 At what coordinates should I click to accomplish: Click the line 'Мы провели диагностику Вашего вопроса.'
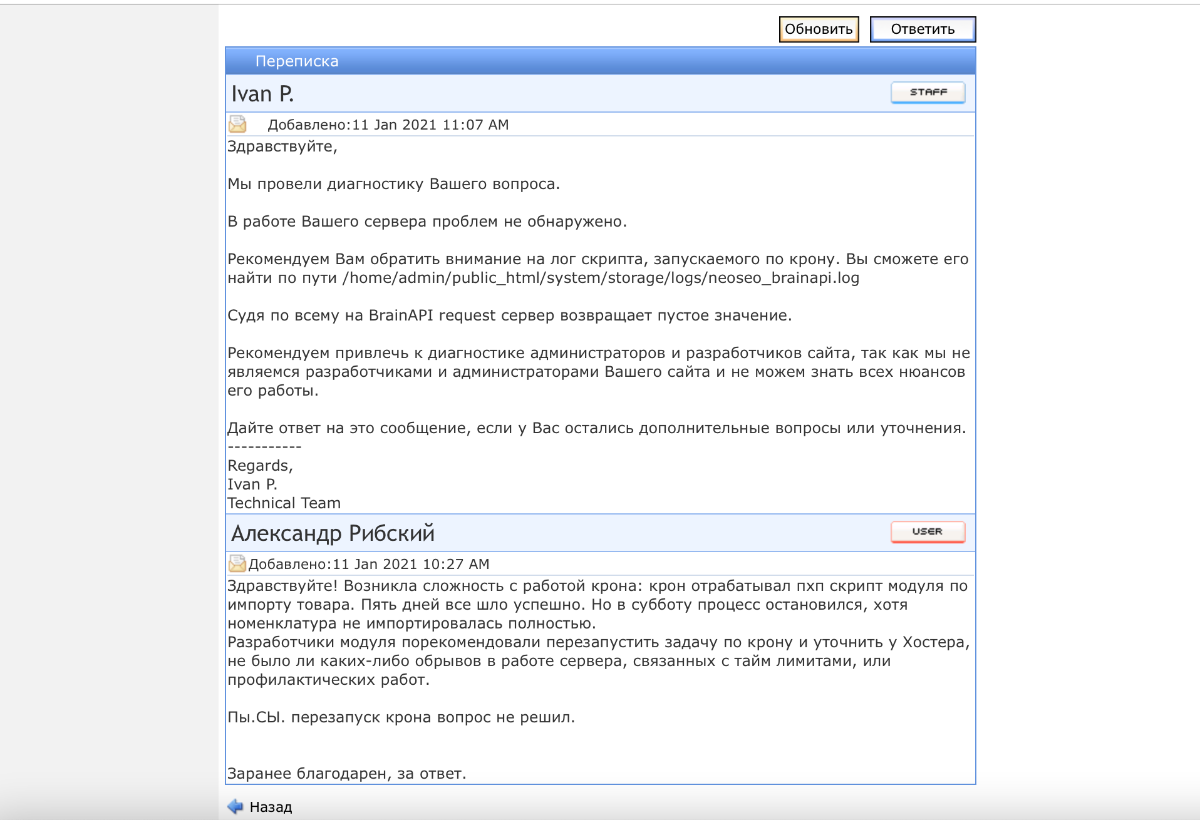point(394,184)
